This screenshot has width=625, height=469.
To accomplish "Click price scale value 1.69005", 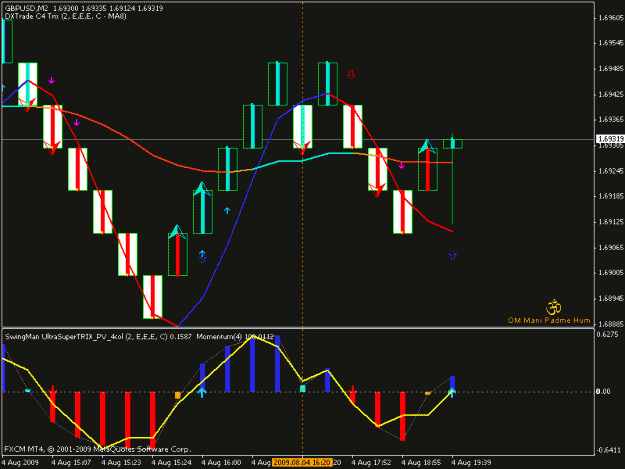I will click(611, 273).
